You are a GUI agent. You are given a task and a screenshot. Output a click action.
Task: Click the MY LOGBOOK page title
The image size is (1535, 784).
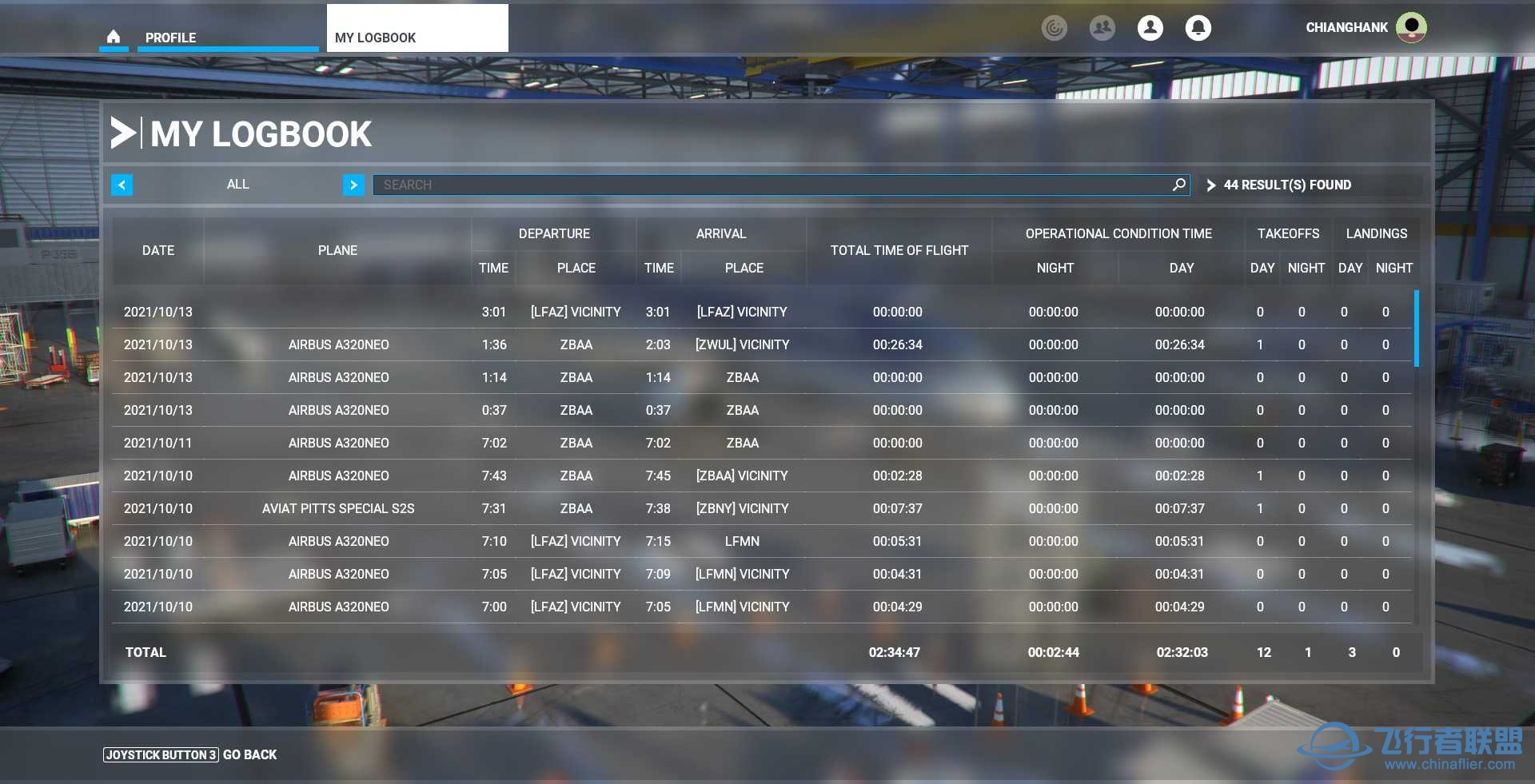click(x=261, y=133)
